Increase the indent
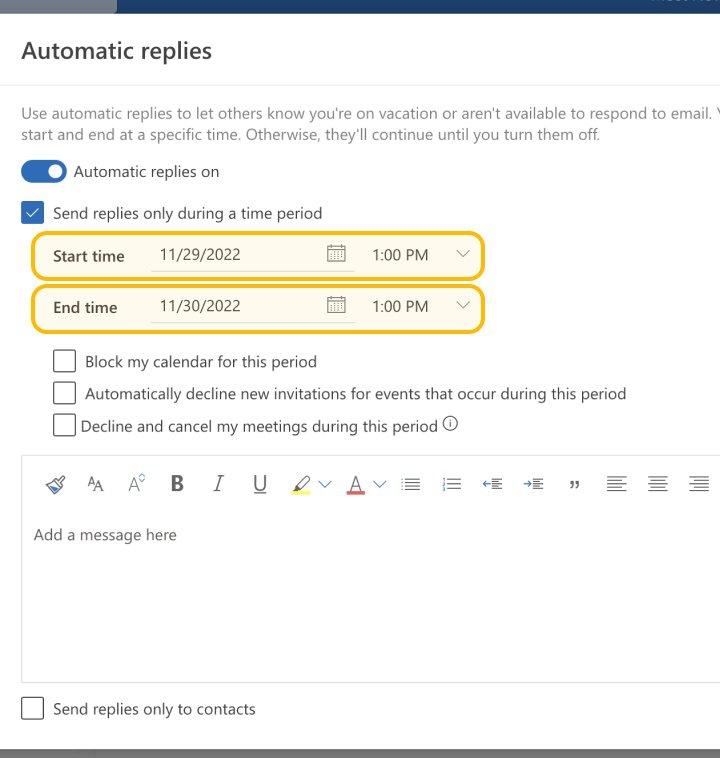The width and height of the screenshot is (720, 758). point(533,483)
